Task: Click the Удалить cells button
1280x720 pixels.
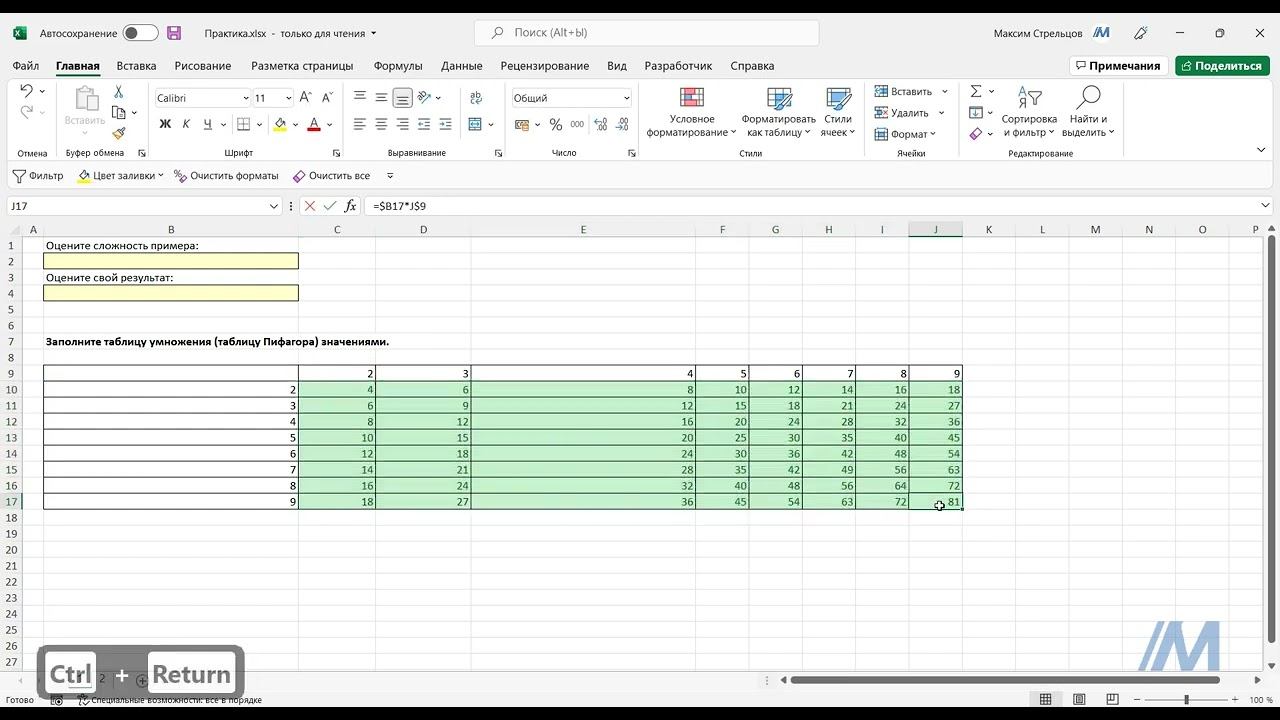Action: [x=903, y=113]
